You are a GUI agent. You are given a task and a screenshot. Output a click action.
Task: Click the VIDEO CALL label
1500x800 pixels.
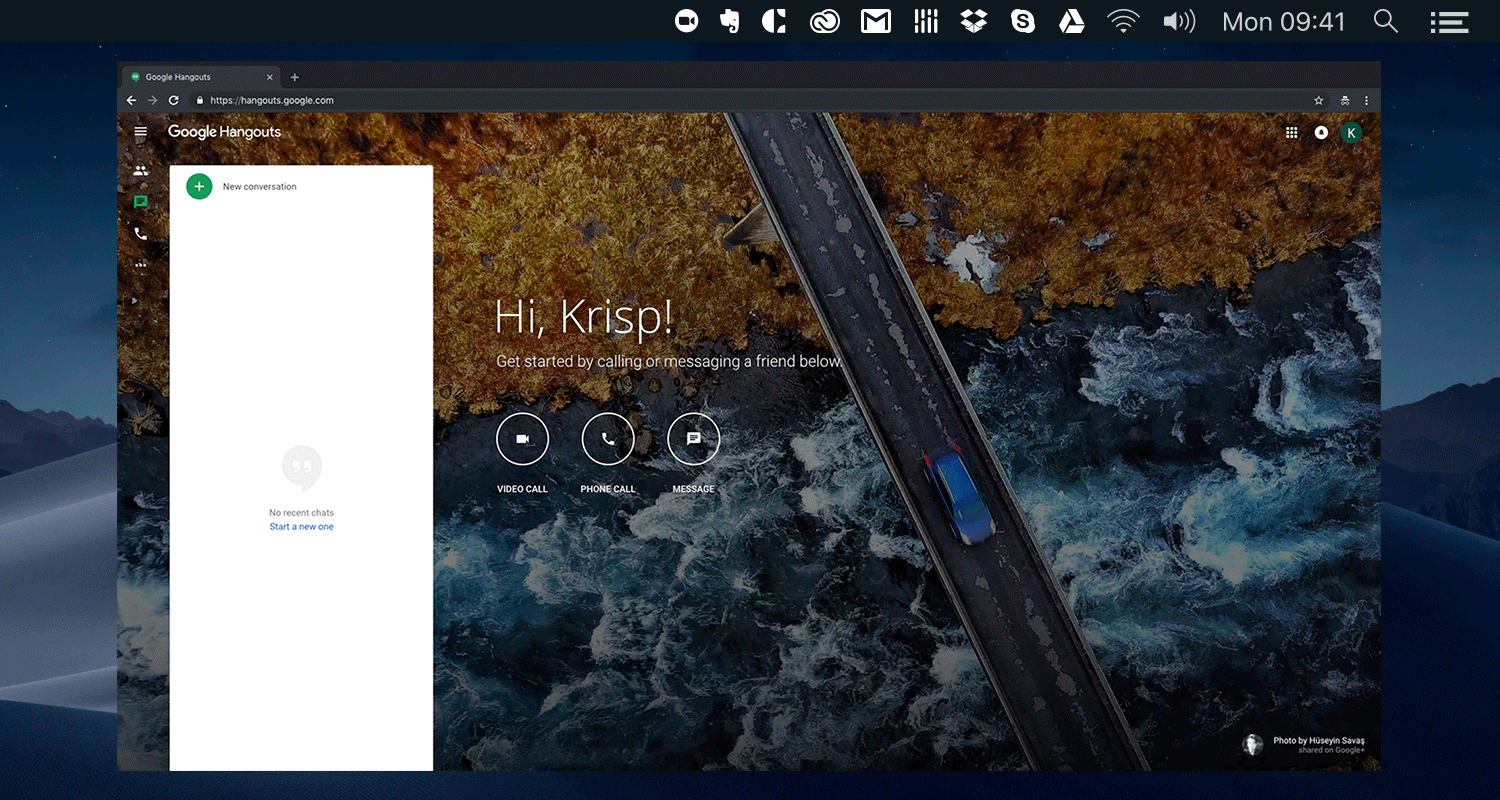coord(522,489)
